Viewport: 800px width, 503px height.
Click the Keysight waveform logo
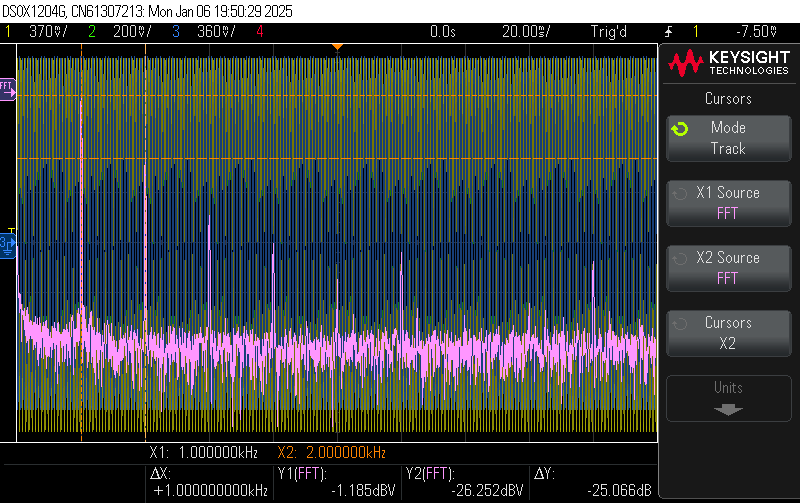pos(686,63)
